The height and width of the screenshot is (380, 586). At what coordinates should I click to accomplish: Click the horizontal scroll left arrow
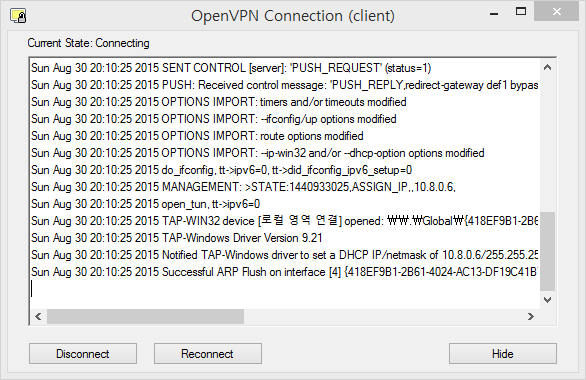pos(38,316)
